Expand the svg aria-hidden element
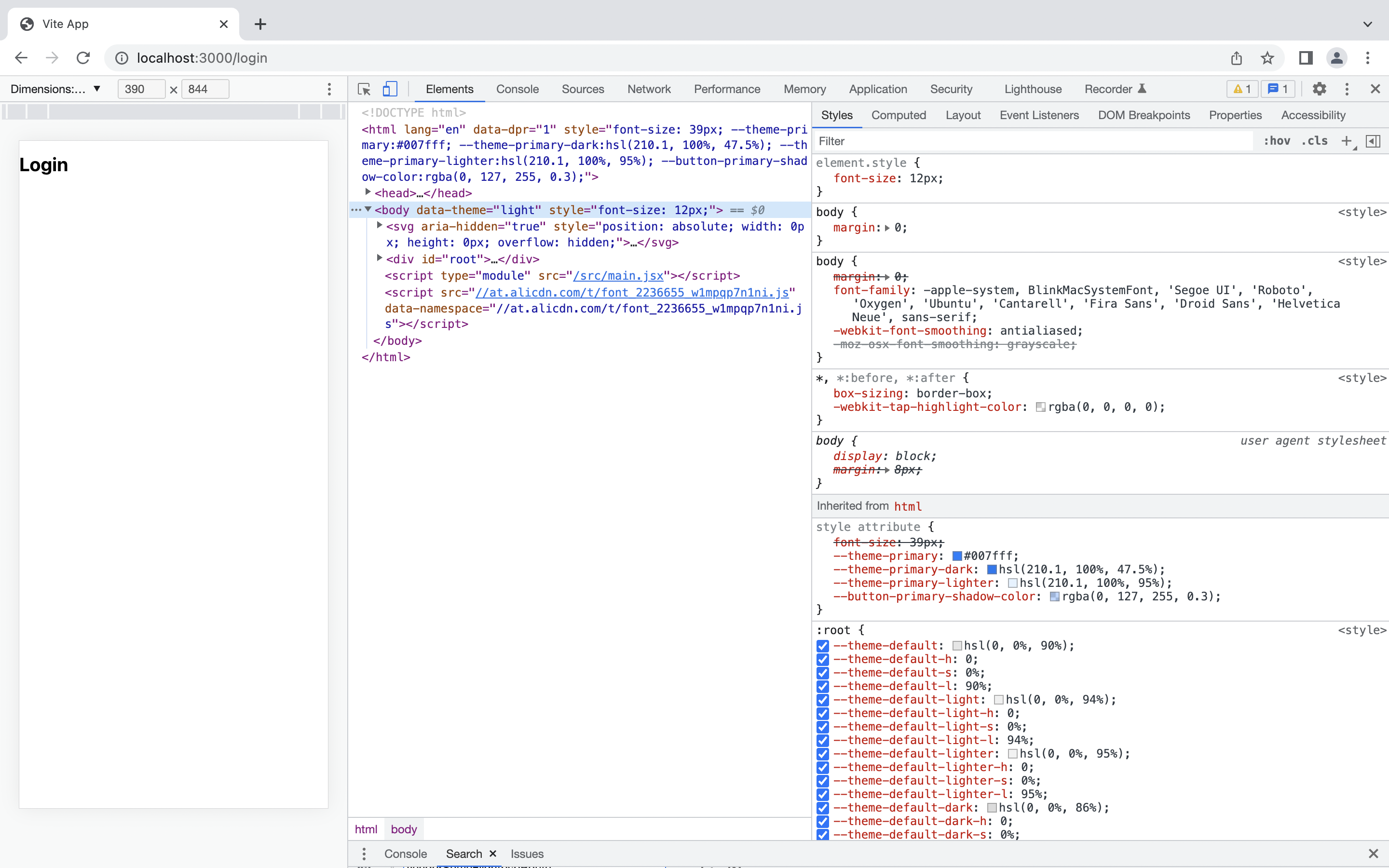 pos(380,226)
